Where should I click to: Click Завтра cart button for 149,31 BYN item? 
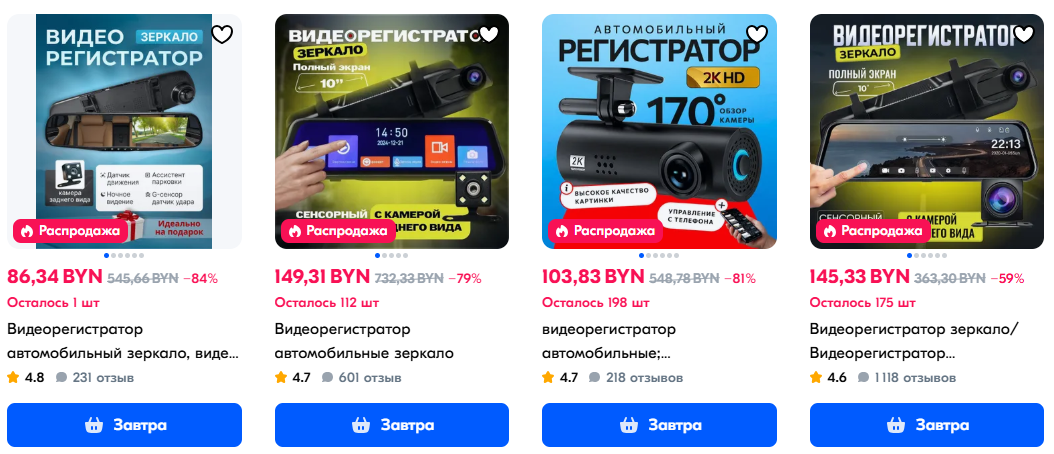coord(392,425)
